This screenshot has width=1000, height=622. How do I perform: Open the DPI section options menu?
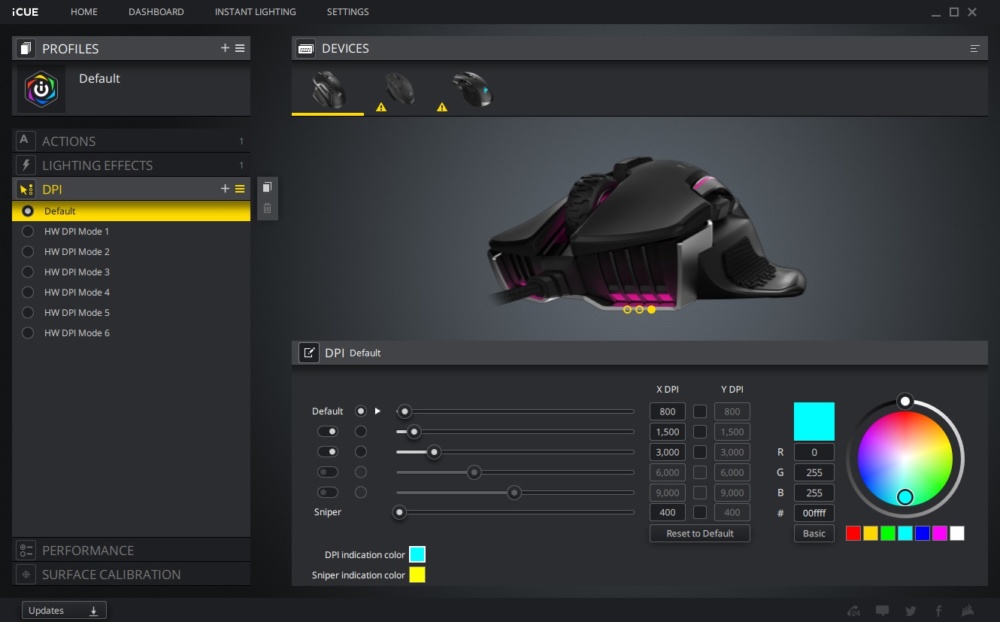coord(240,189)
